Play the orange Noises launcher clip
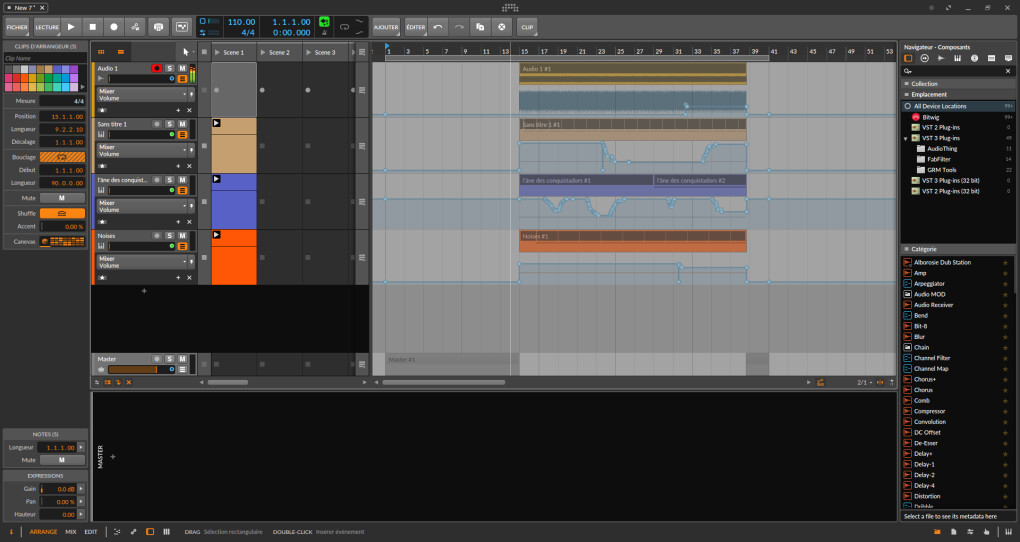1020x542 pixels. tap(217, 234)
